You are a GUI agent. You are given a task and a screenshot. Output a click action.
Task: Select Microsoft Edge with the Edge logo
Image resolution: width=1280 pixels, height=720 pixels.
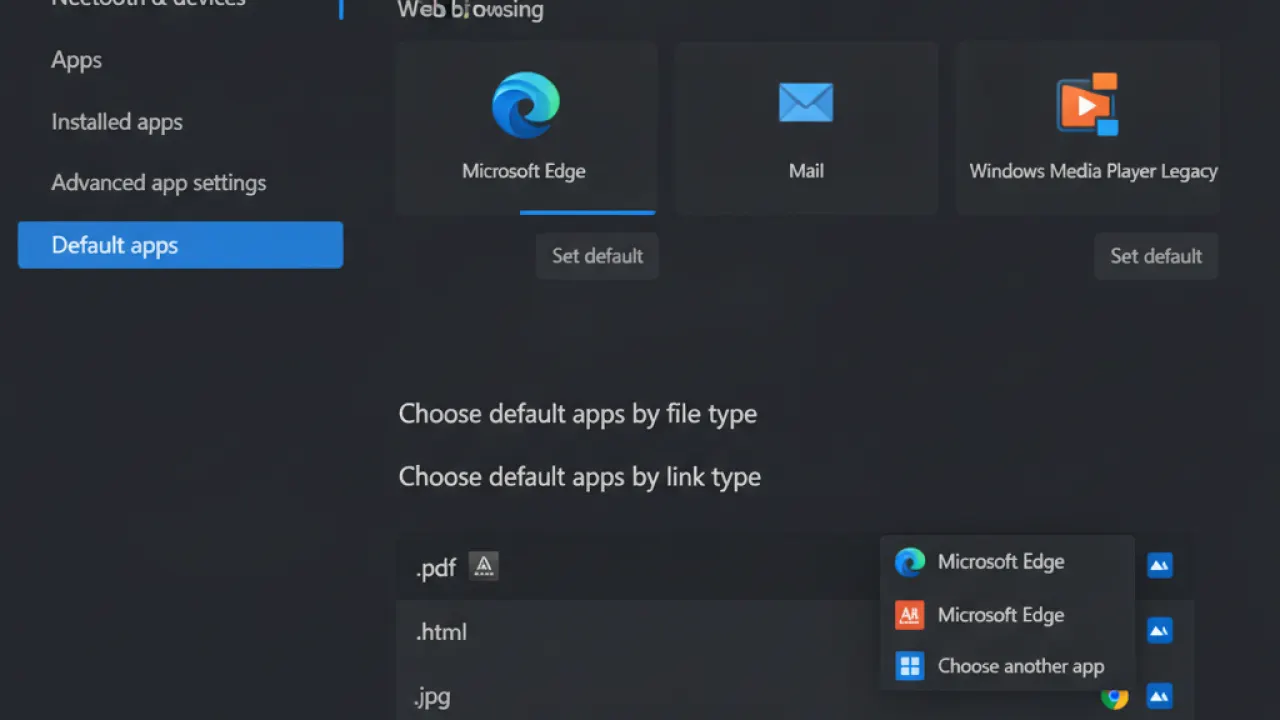click(1007, 562)
